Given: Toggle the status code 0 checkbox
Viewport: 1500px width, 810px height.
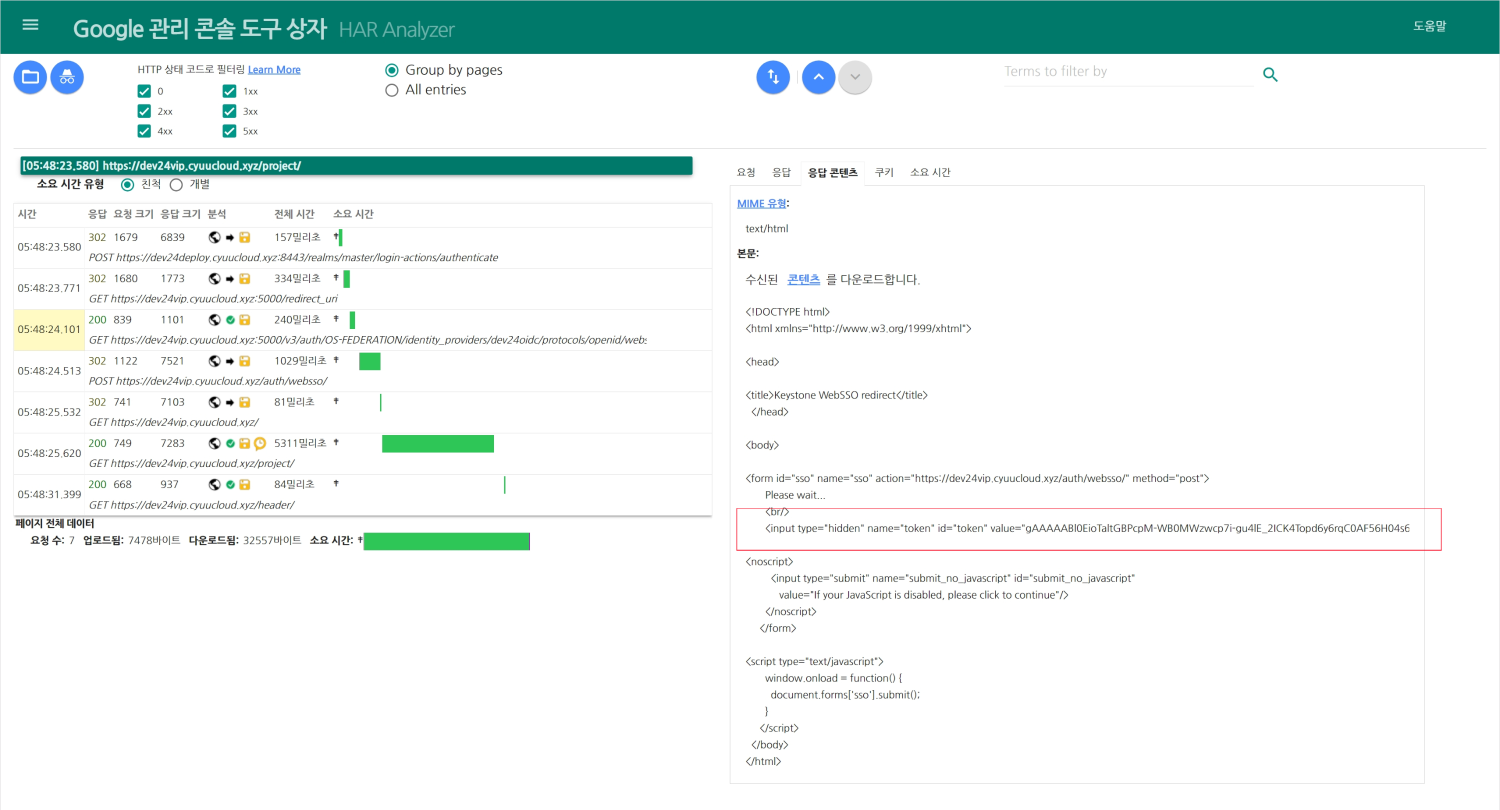Looking at the screenshot, I should [x=145, y=91].
